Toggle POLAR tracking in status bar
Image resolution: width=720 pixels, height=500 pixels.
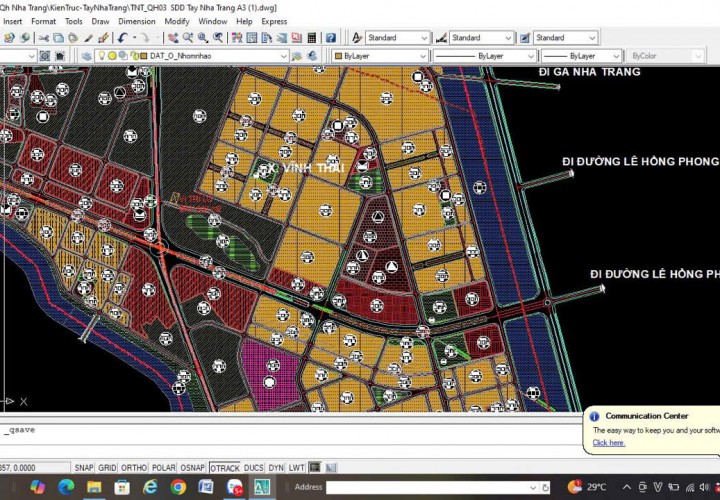pos(163,467)
